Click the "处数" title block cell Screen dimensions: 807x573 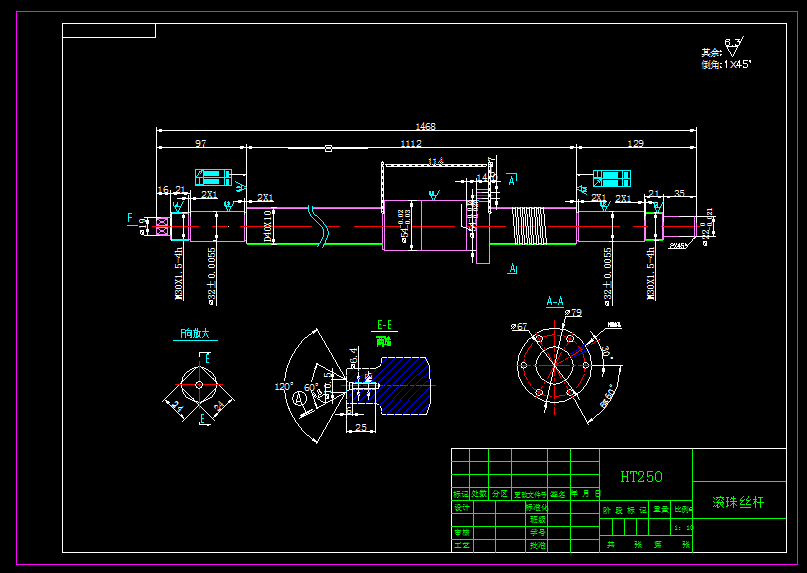pos(479,494)
